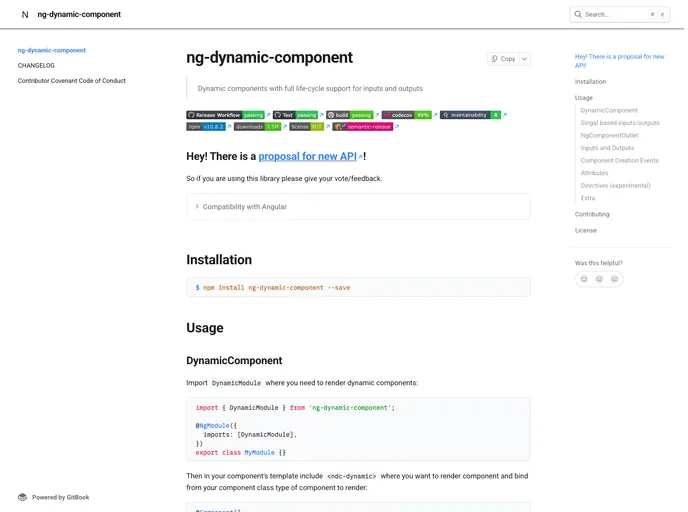Click the npm v10.8.2 badge
Screen dimensions: 688x512
[x=206, y=127]
